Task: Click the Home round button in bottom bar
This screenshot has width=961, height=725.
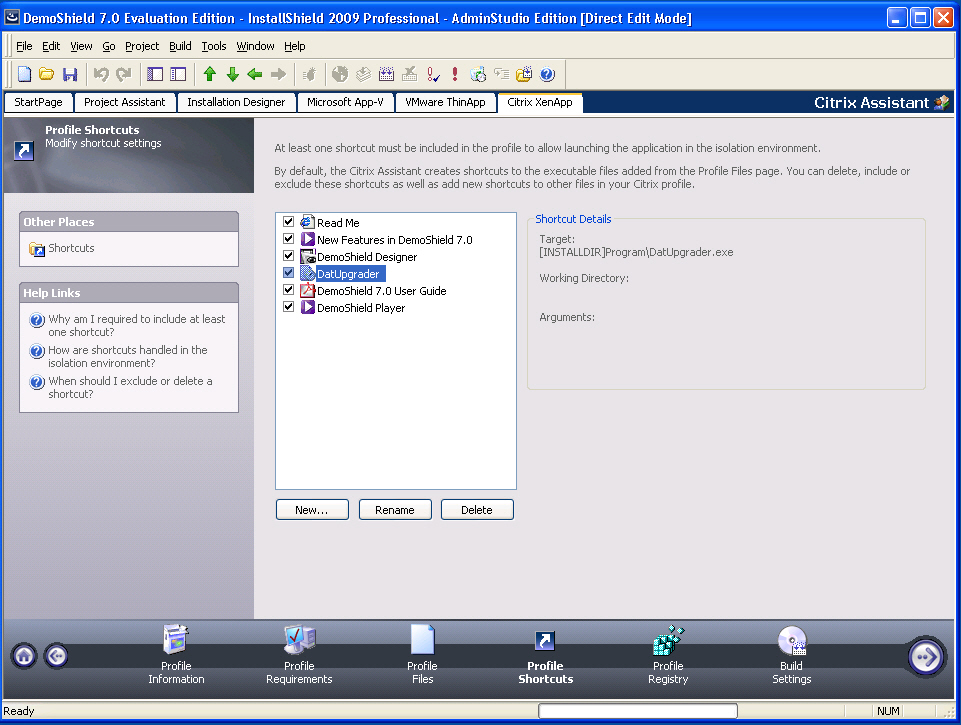Action: click(25, 656)
